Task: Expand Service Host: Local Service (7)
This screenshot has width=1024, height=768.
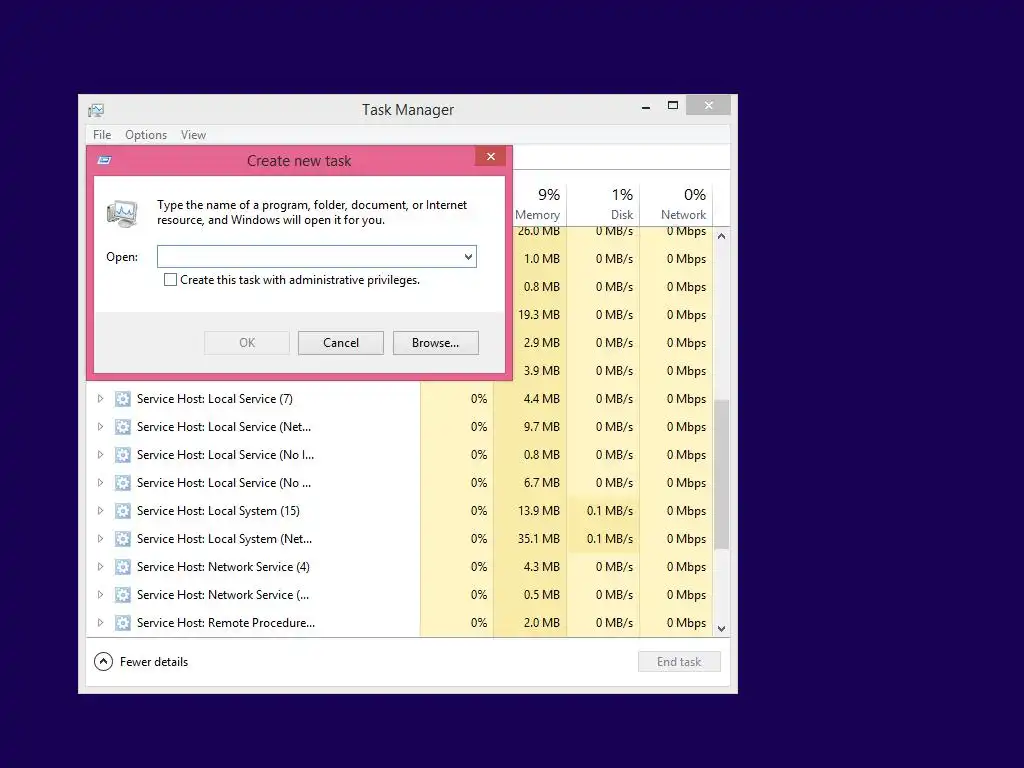Action: tap(100, 398)
